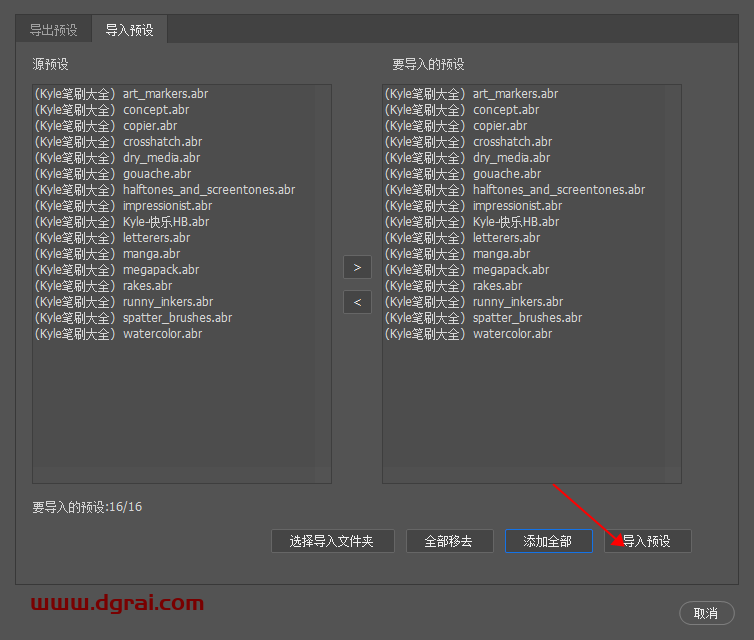Select art_markers.abr in source presets list
This screenshot has width=754, height=640.
pos(121,94)
